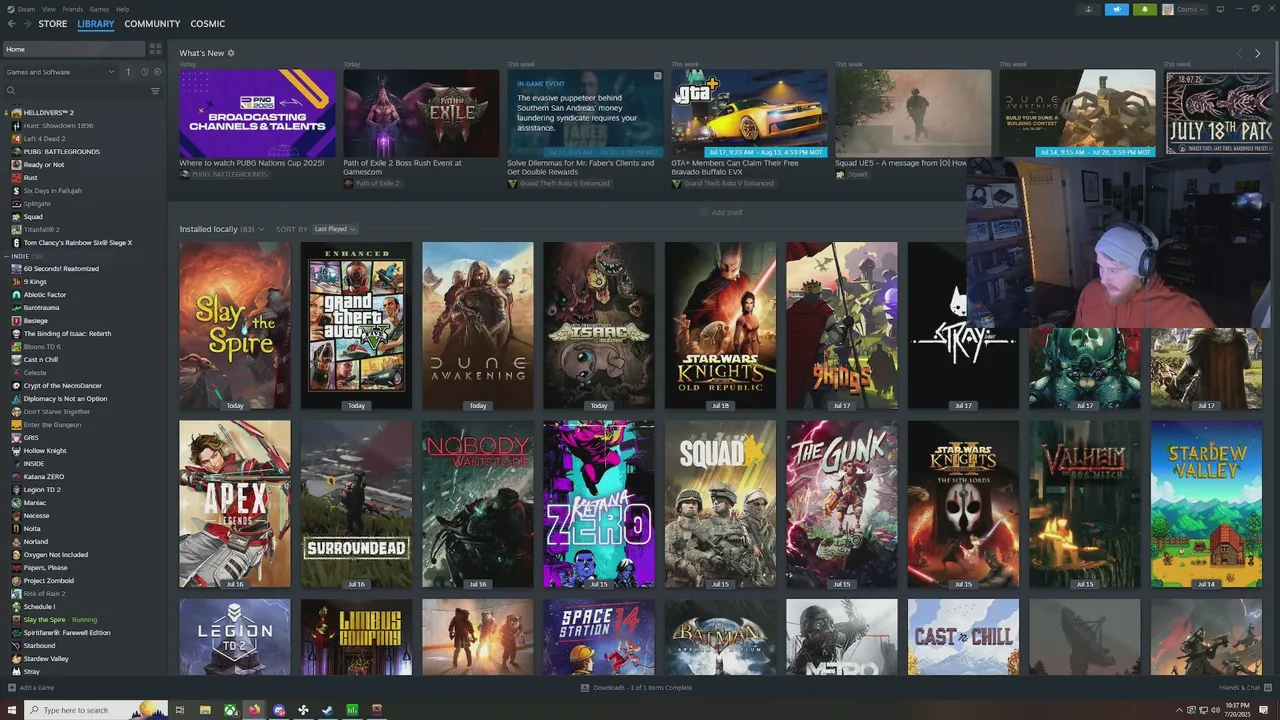Switch to collections grid view icon
The width and height of the screenshot is (1280, 720).
155,49
